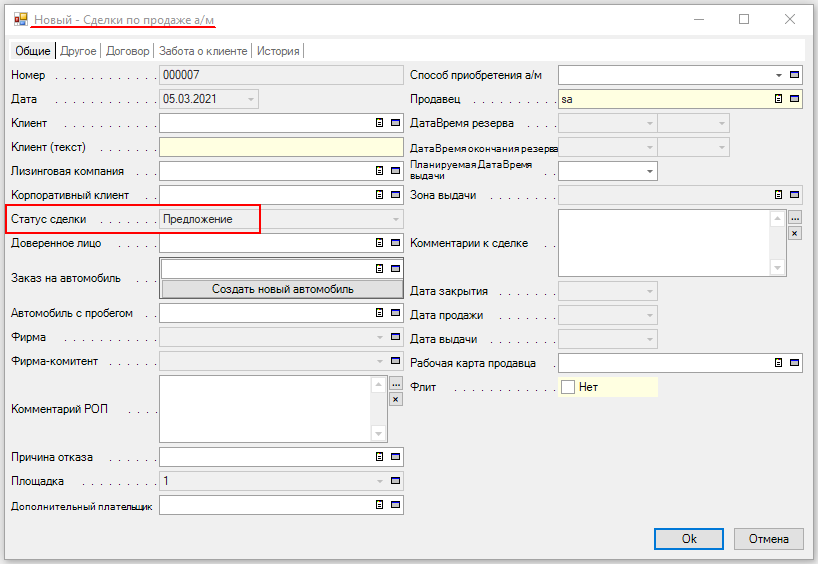This screenshot has height=564, width=818.
Task: Open the Забота о клиенте tab
Action: coord(203,51)
